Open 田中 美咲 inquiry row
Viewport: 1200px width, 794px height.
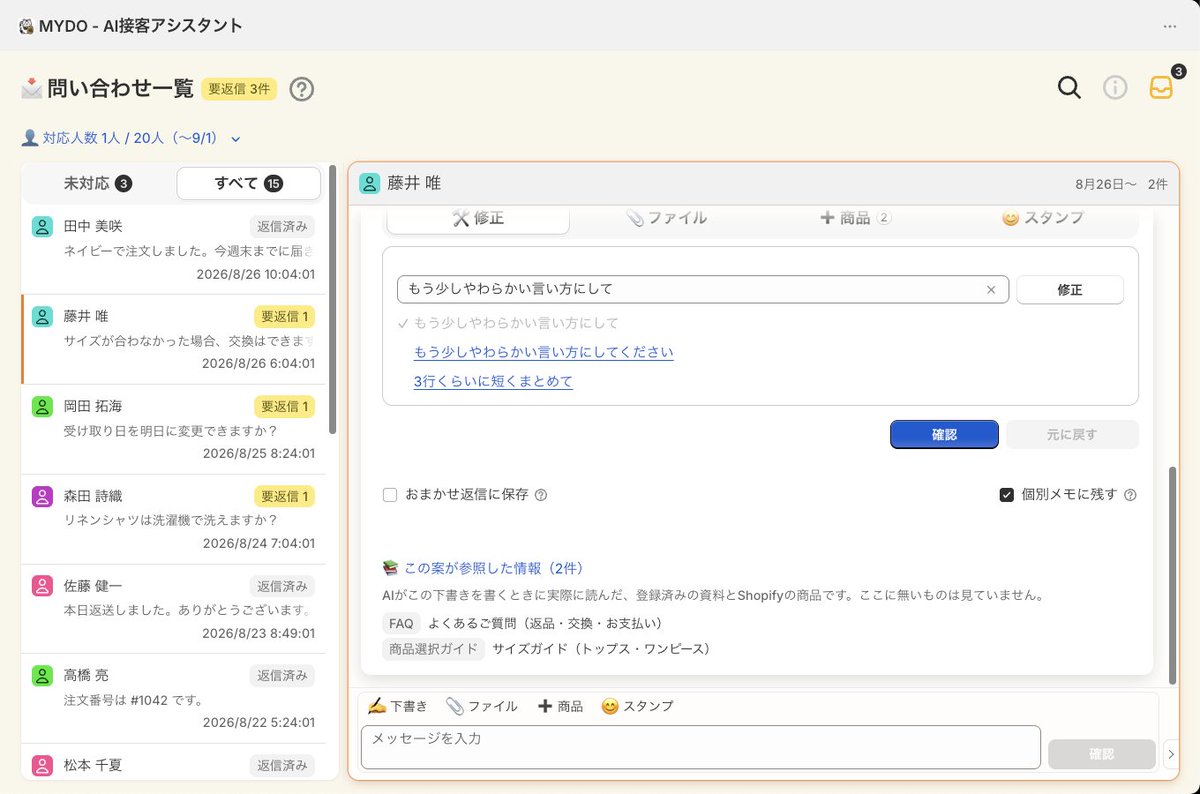pyautogui.click(x=173, y=250)
